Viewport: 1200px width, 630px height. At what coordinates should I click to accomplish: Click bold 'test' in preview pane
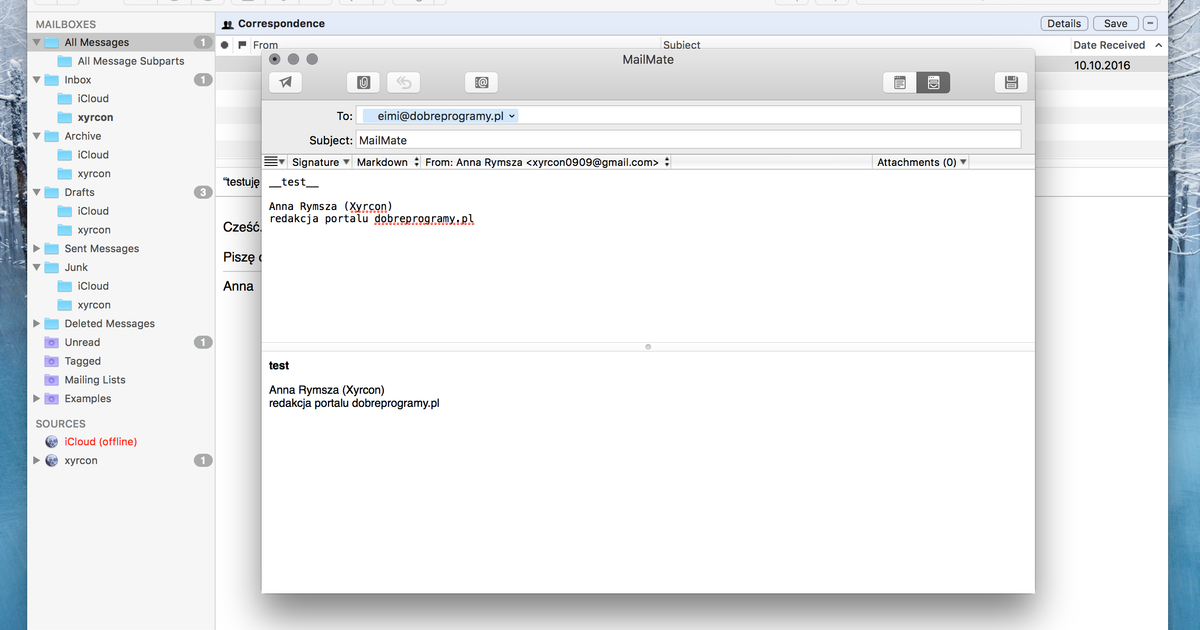279,366
